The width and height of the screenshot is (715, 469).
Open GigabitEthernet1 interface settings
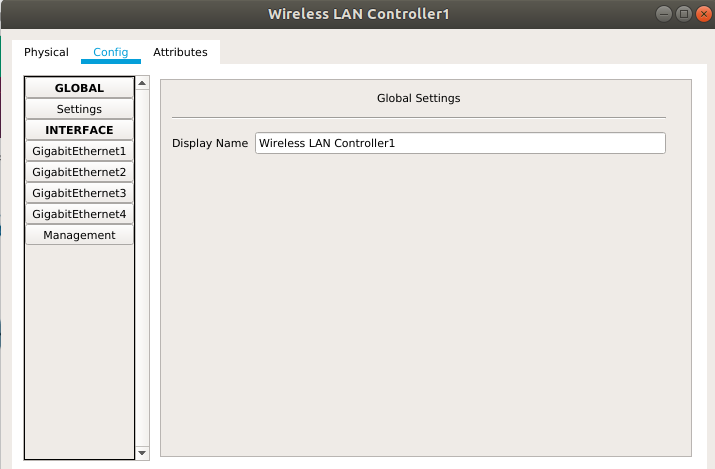[x=79, y=151]
